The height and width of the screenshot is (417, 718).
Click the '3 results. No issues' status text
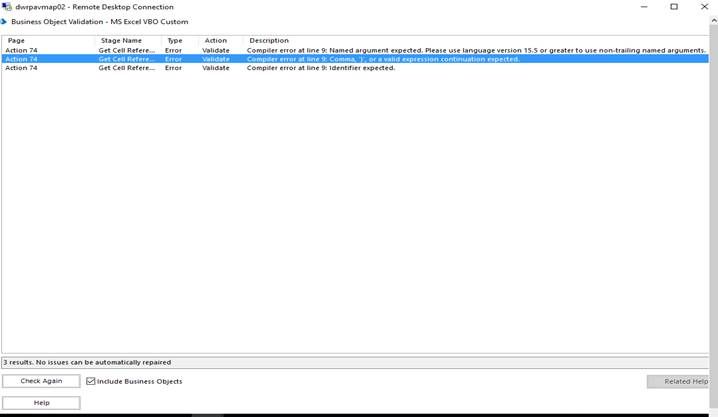pos(87,362)
